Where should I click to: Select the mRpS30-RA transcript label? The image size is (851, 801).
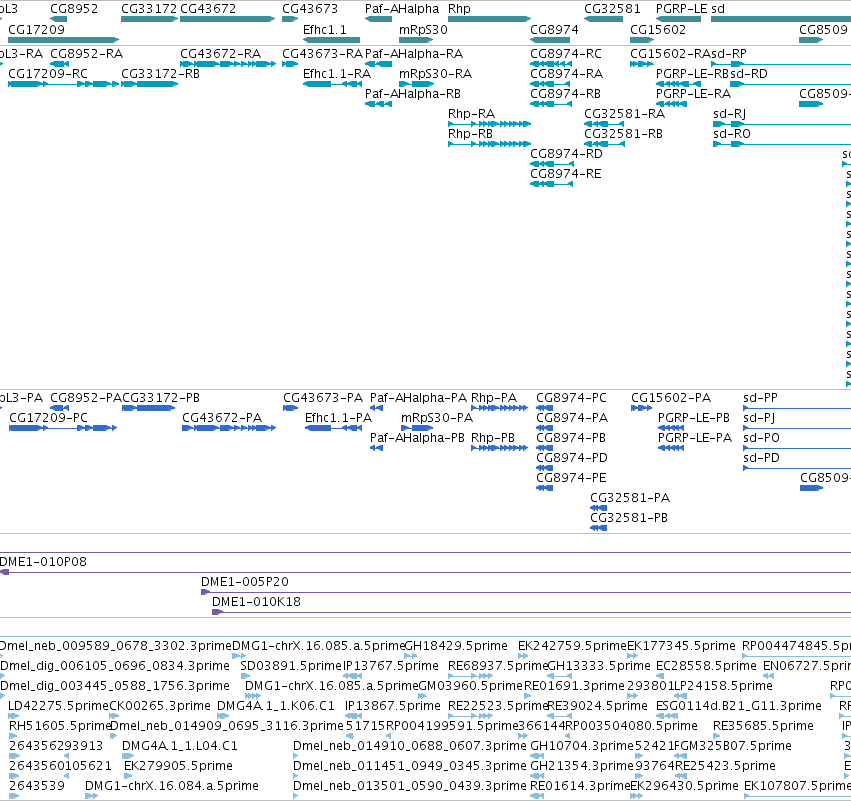[435, 74]
